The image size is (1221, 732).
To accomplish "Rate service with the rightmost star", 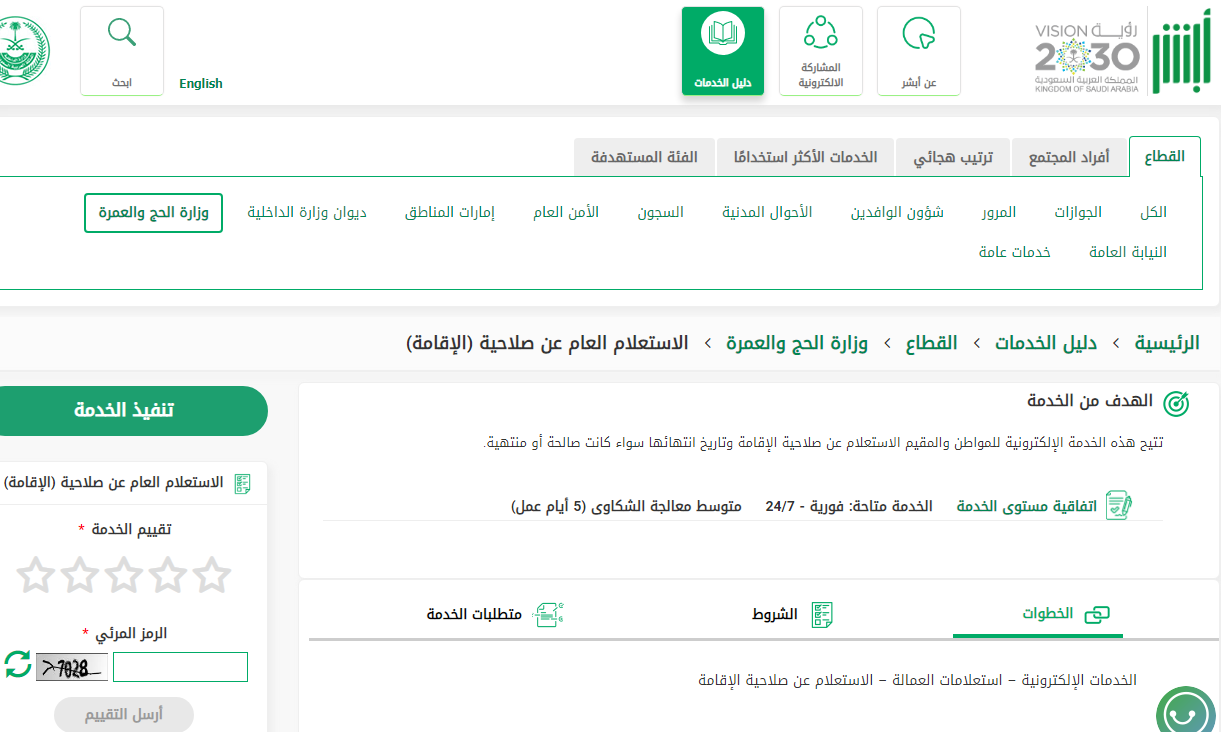I will click(x=211, y=575).
